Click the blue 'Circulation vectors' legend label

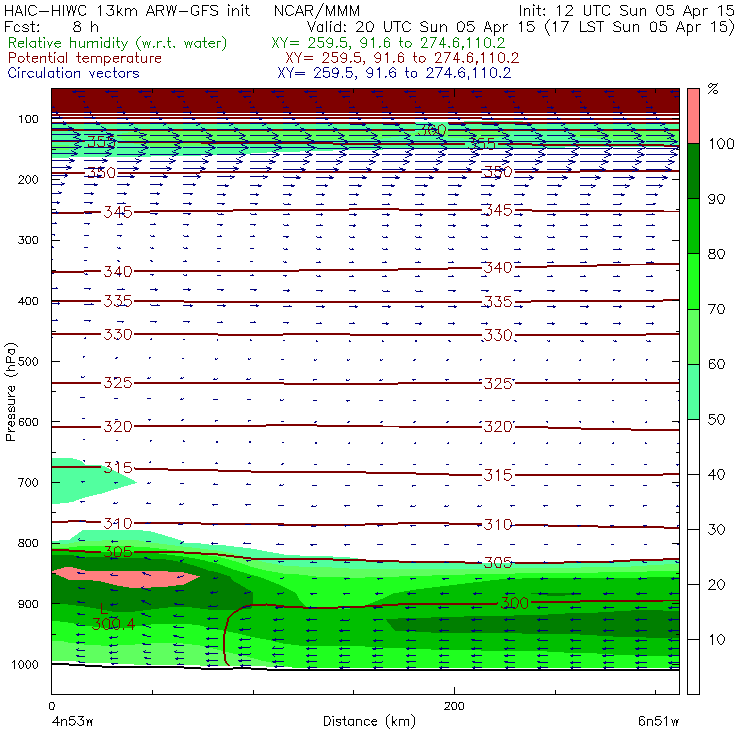73,73
